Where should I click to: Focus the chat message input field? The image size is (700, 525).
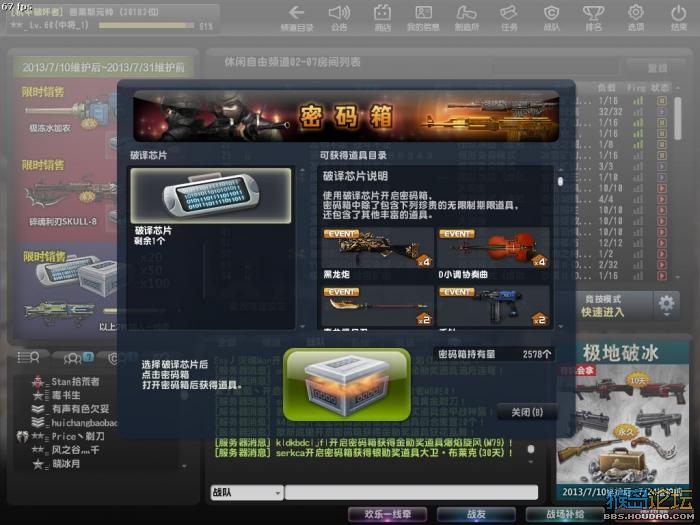point(411,493)
